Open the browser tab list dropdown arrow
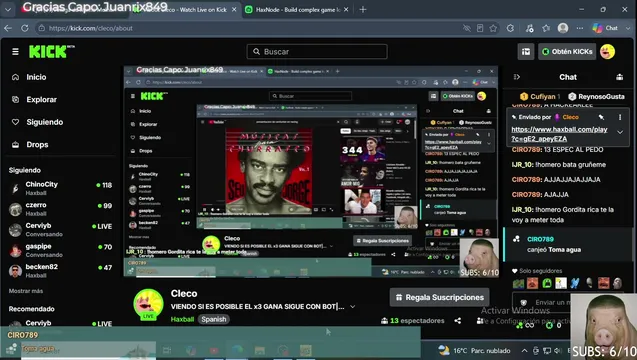637x360 pixels. 8,9
